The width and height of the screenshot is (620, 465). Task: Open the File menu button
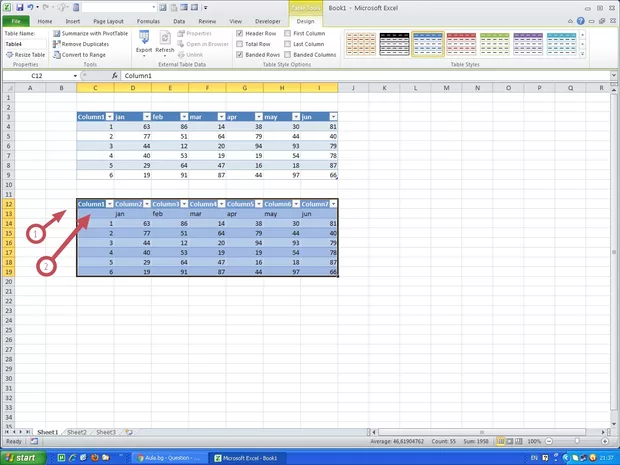click(16, 20)
